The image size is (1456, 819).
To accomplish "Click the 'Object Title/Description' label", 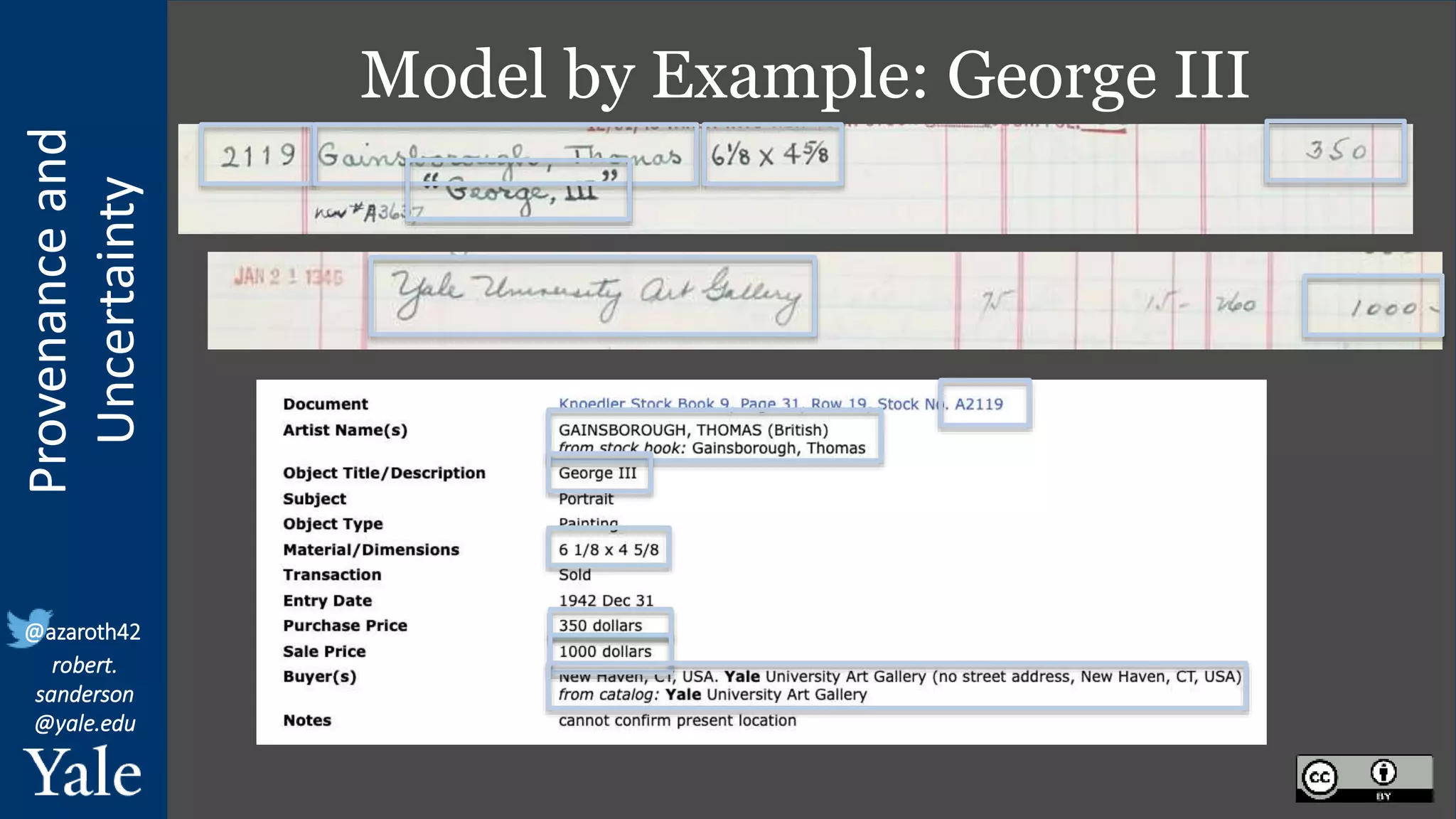I will 384,473.
